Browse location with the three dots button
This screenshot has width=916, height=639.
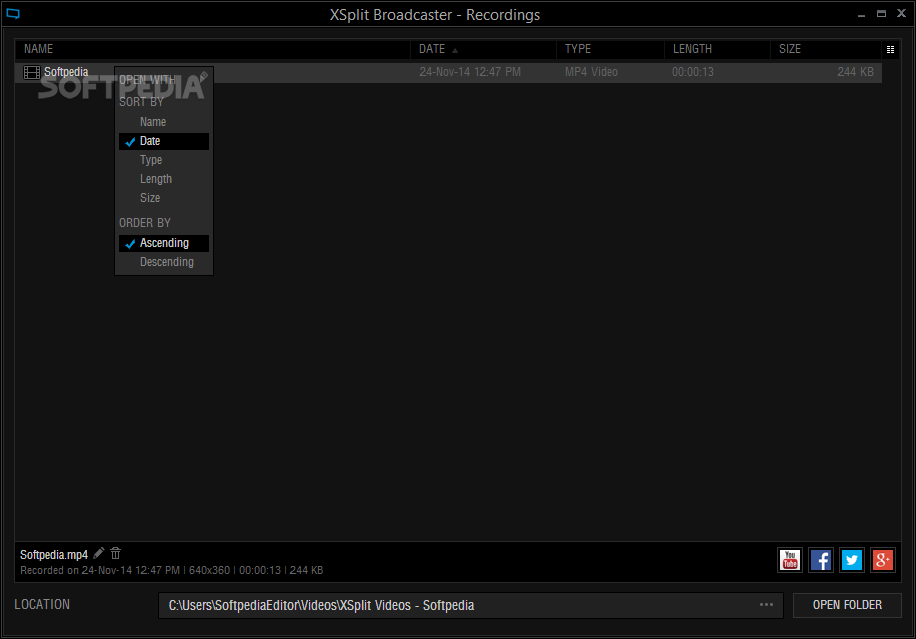tap(766, 605)
